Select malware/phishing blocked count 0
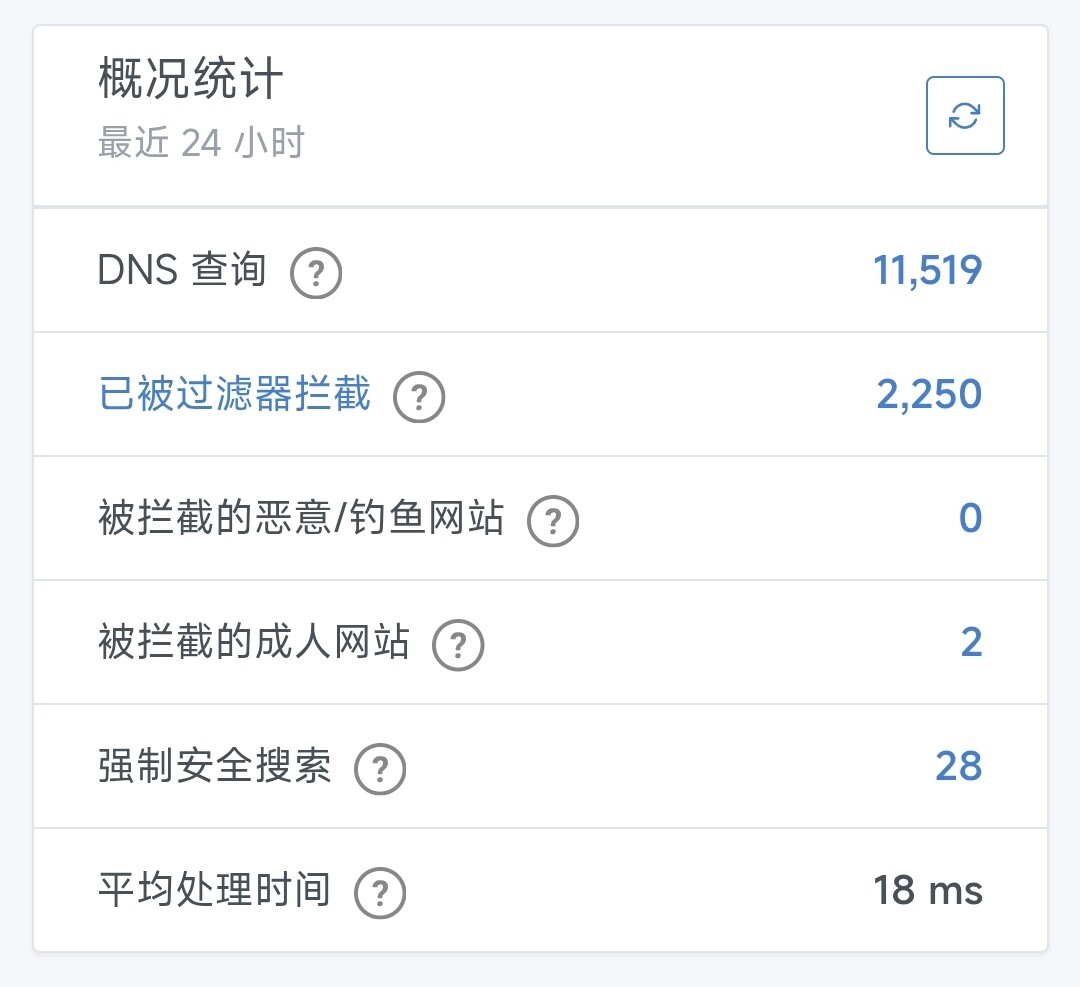1080x987 pixels. (970, 518)
